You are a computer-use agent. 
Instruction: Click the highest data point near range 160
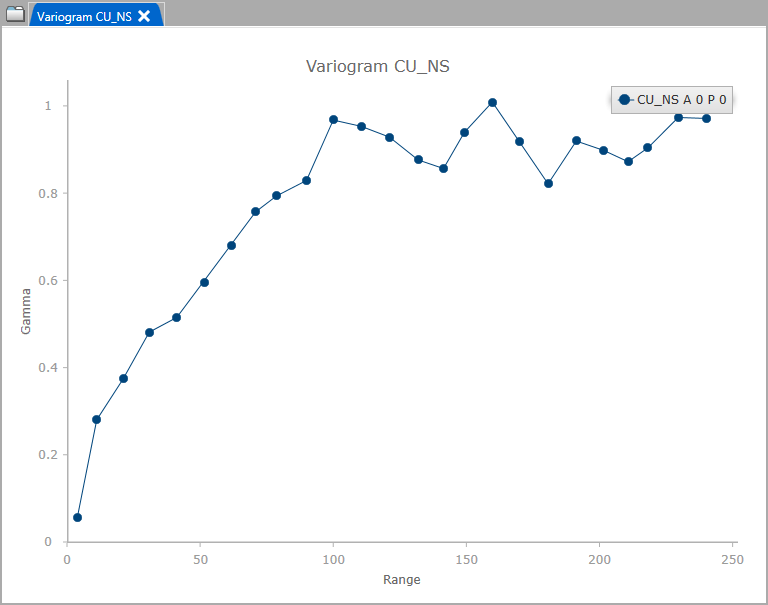[493, 102]
